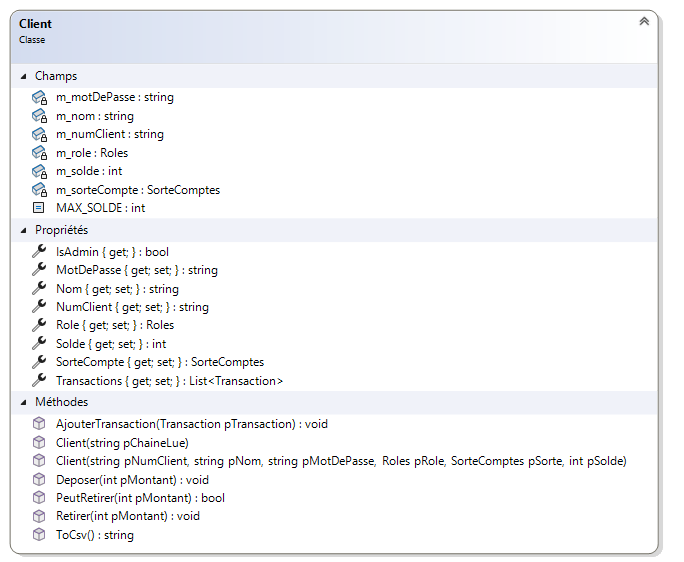Click the wrench icon next to Transactions
Viewport: 684px width, 562px height.
pos(39,381)
